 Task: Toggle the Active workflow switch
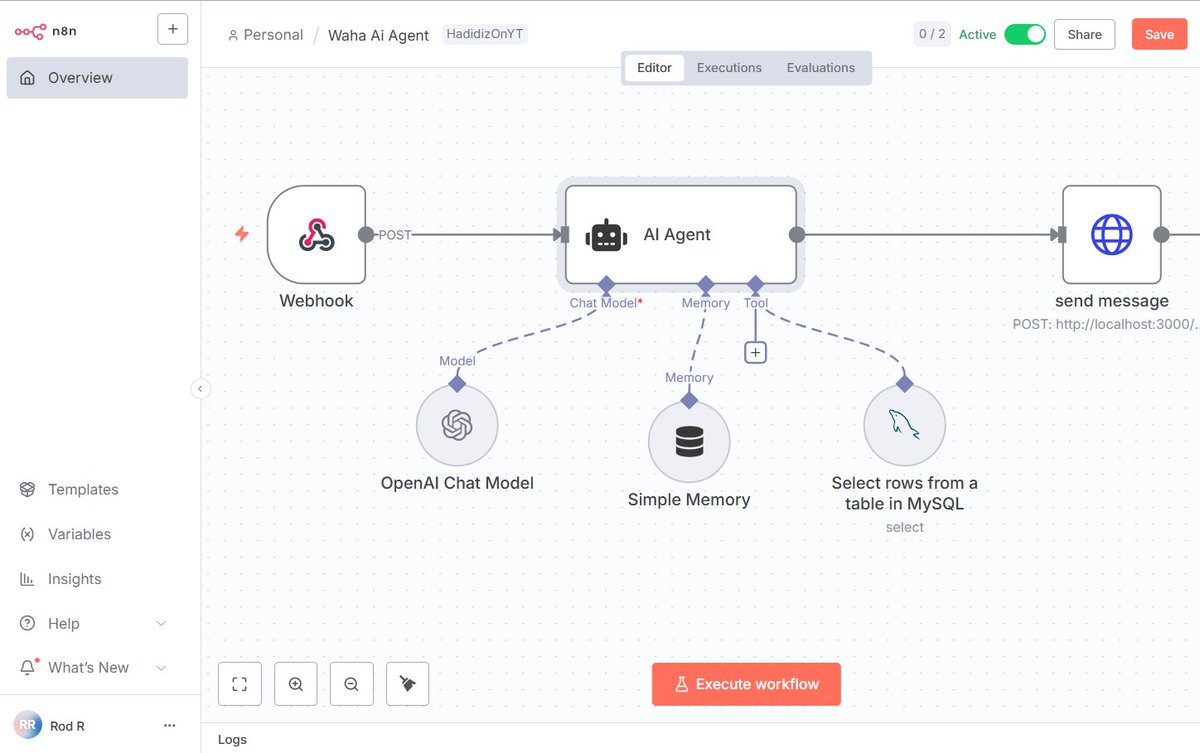(x=1024, y=34)
